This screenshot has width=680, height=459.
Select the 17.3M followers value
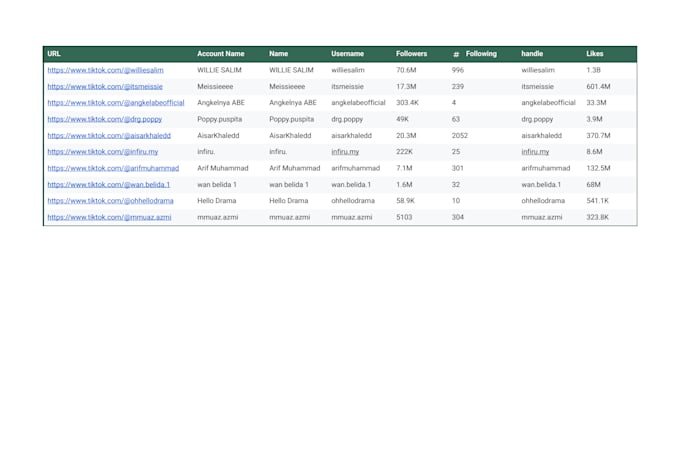pyautogui.click(x=406, y=87)
